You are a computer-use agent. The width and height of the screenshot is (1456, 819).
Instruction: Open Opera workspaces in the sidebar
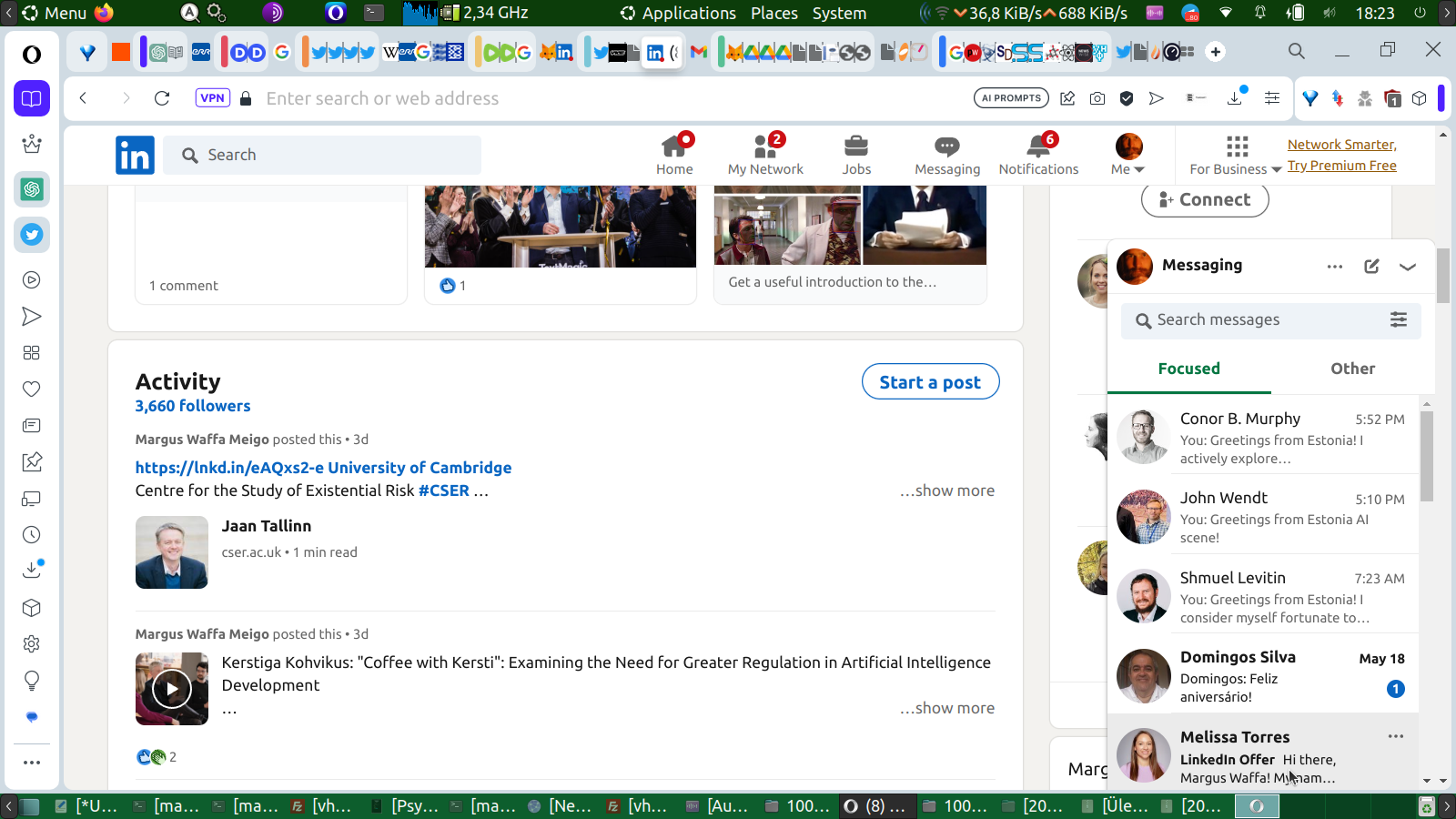32,98
